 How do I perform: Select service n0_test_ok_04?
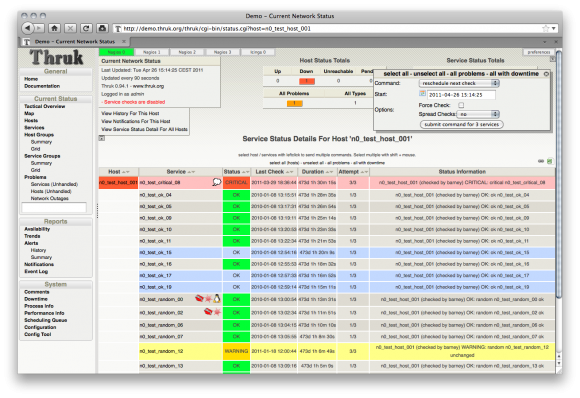pos(156,195)
